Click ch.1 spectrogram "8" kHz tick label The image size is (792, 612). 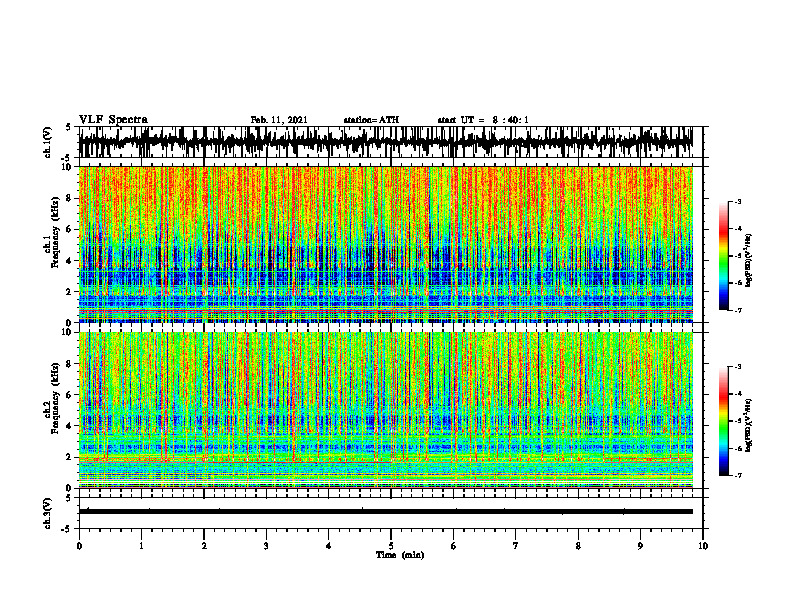69,198
